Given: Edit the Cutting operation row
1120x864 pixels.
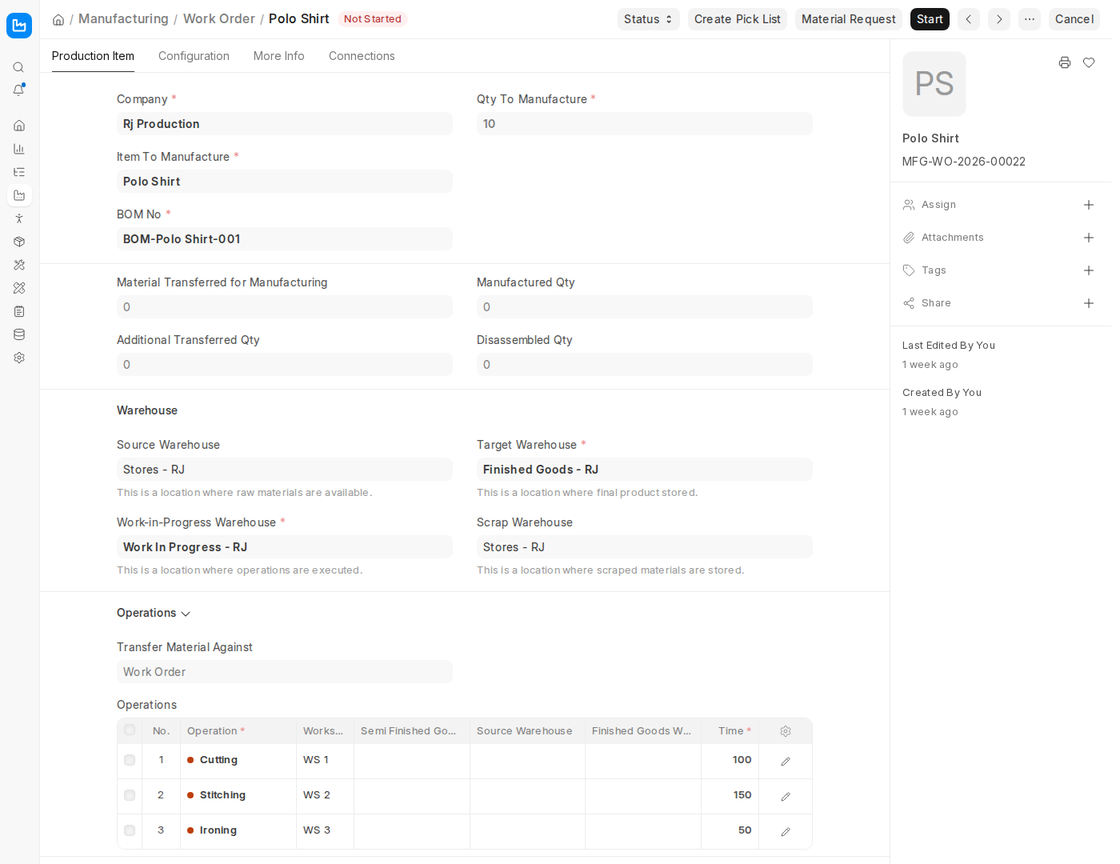Looking at the screenshot, I should point(786,761).
